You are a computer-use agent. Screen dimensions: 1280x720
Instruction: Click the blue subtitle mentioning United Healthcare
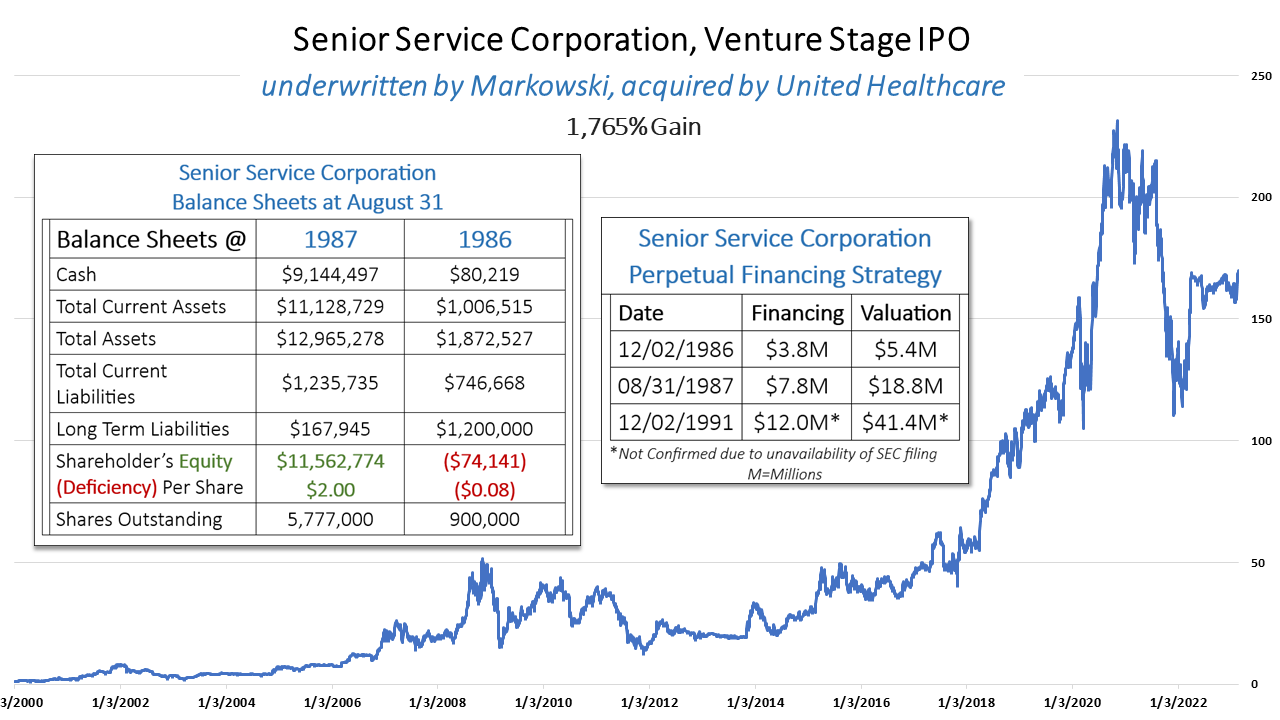pyautogui.click(x=633, y=86)
